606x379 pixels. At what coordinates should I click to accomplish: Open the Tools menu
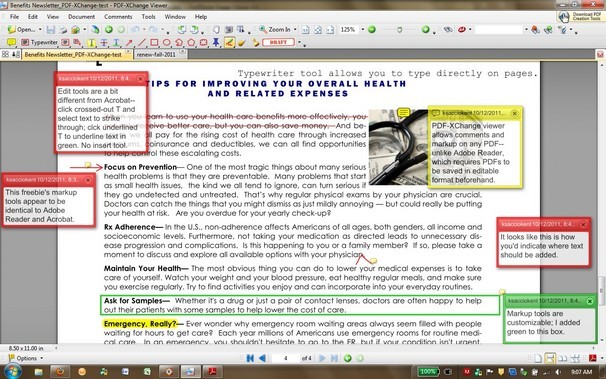[x=148, y=17]
